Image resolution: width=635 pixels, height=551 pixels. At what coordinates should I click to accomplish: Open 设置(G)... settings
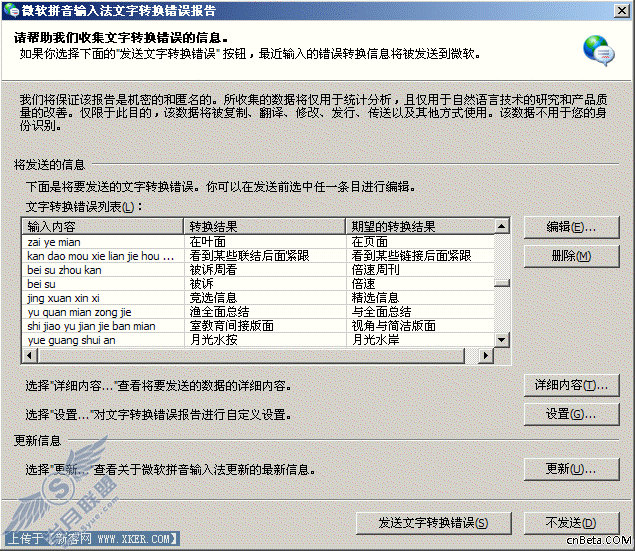(x=571, y=414)
